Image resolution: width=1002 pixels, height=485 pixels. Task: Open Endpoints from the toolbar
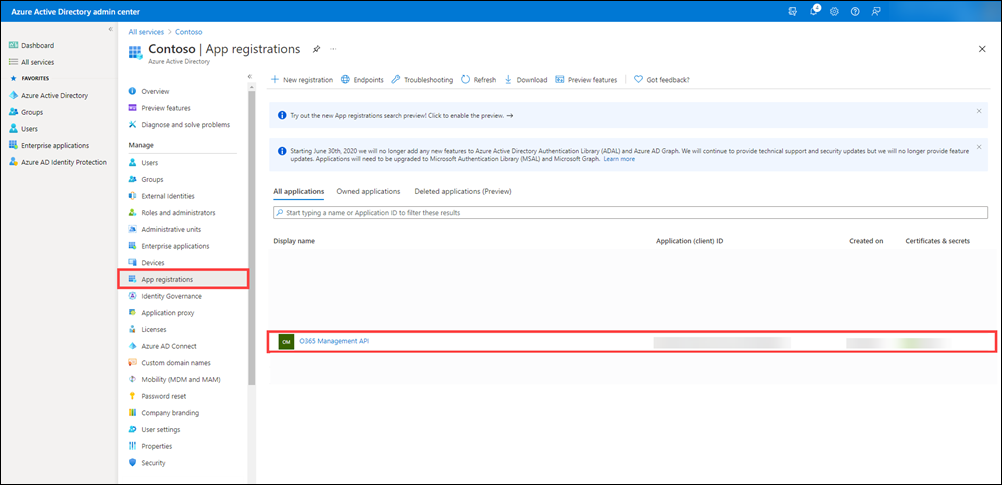coord(362,80)
